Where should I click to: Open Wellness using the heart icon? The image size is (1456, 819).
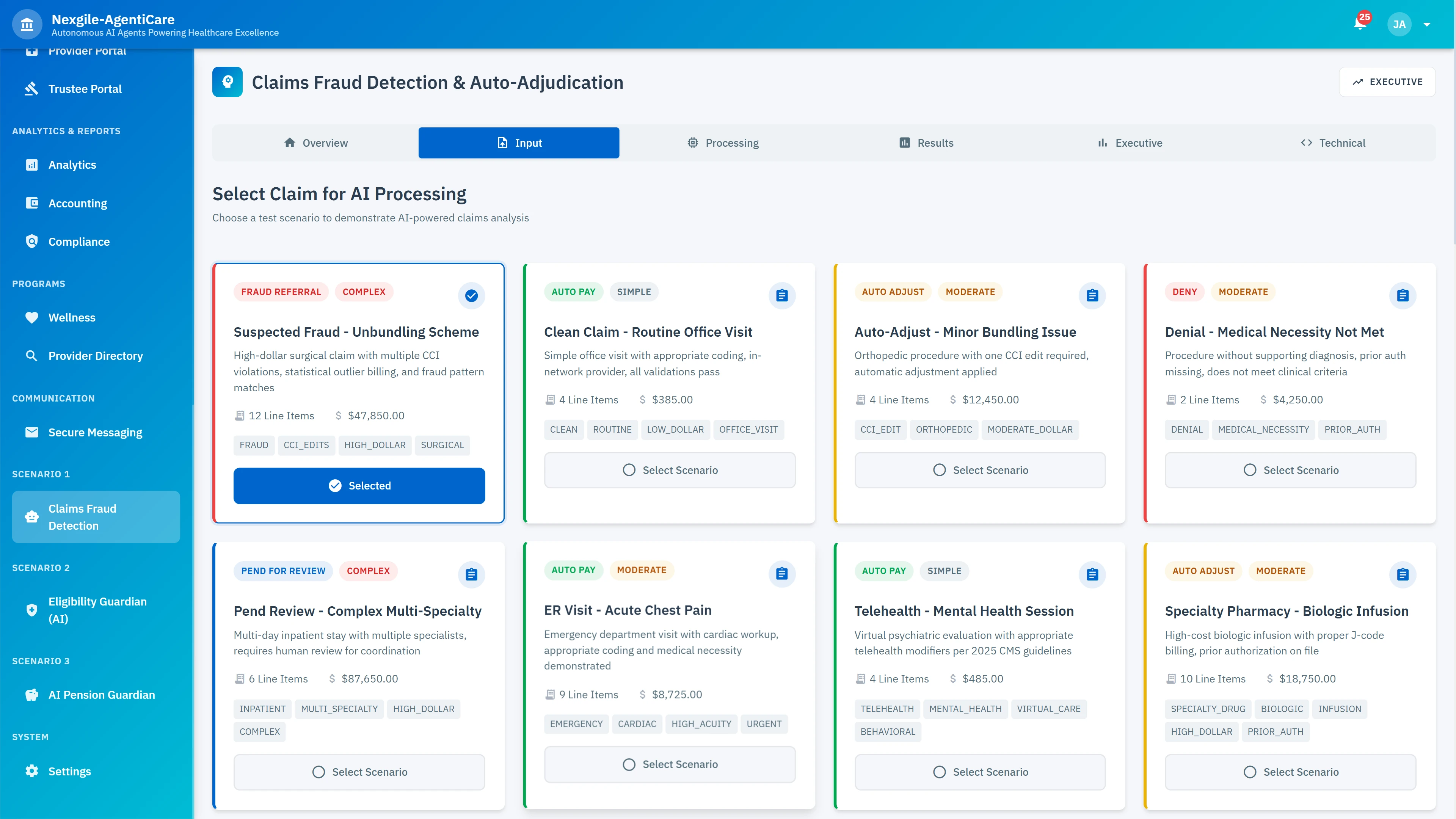(31, 317)
